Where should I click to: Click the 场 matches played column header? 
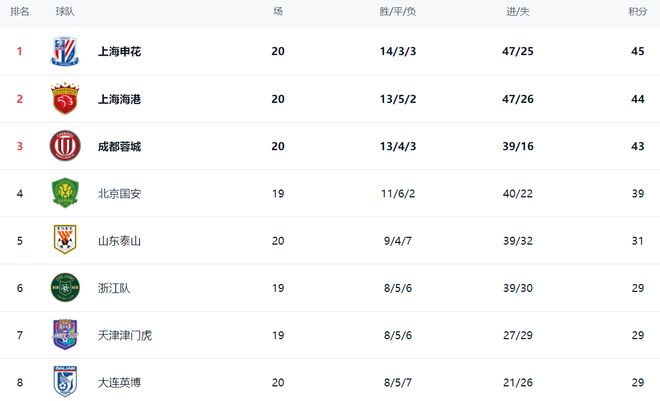pos(278,11)
